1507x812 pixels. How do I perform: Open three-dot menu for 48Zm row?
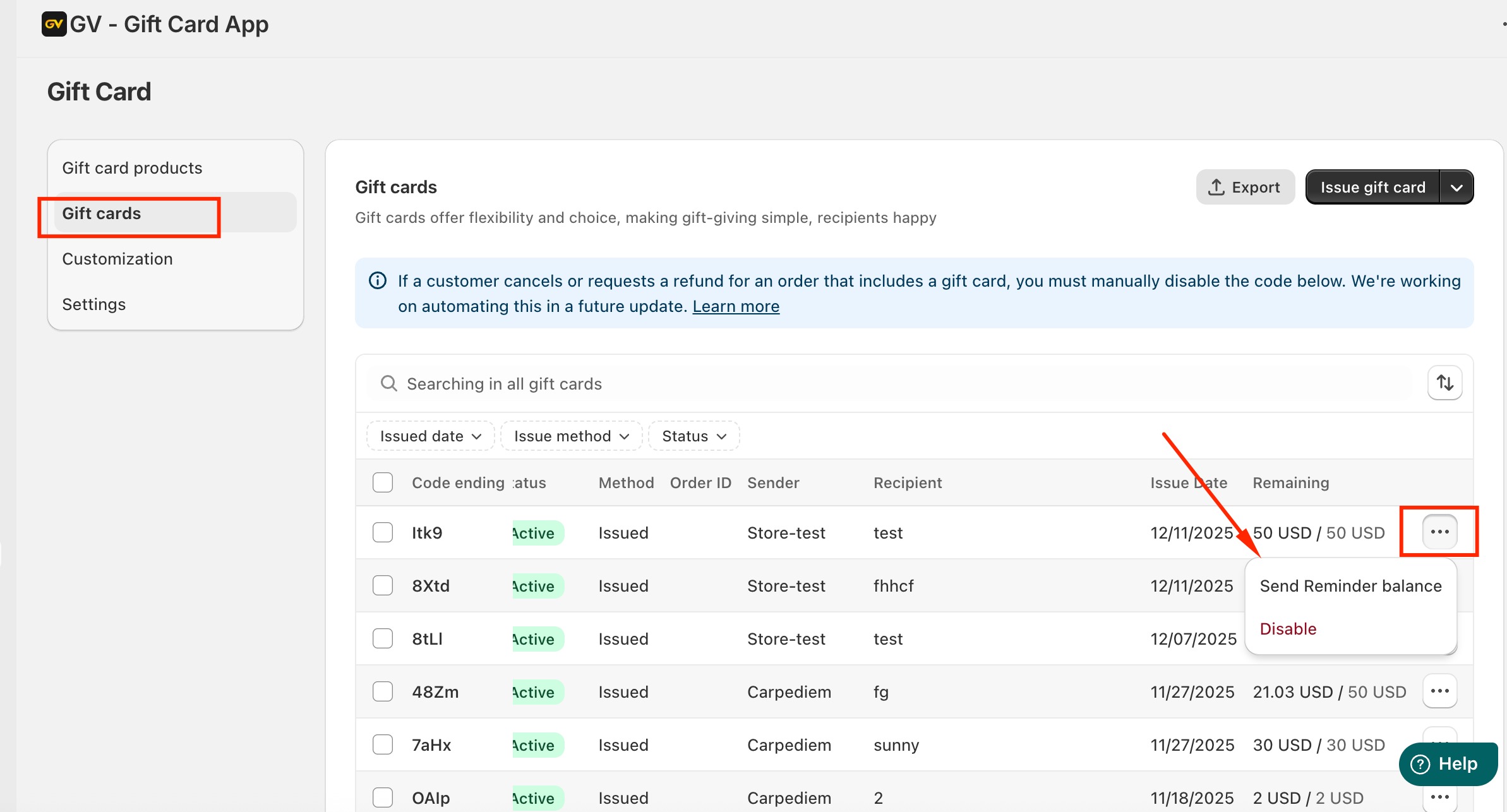coord(1439,691)
